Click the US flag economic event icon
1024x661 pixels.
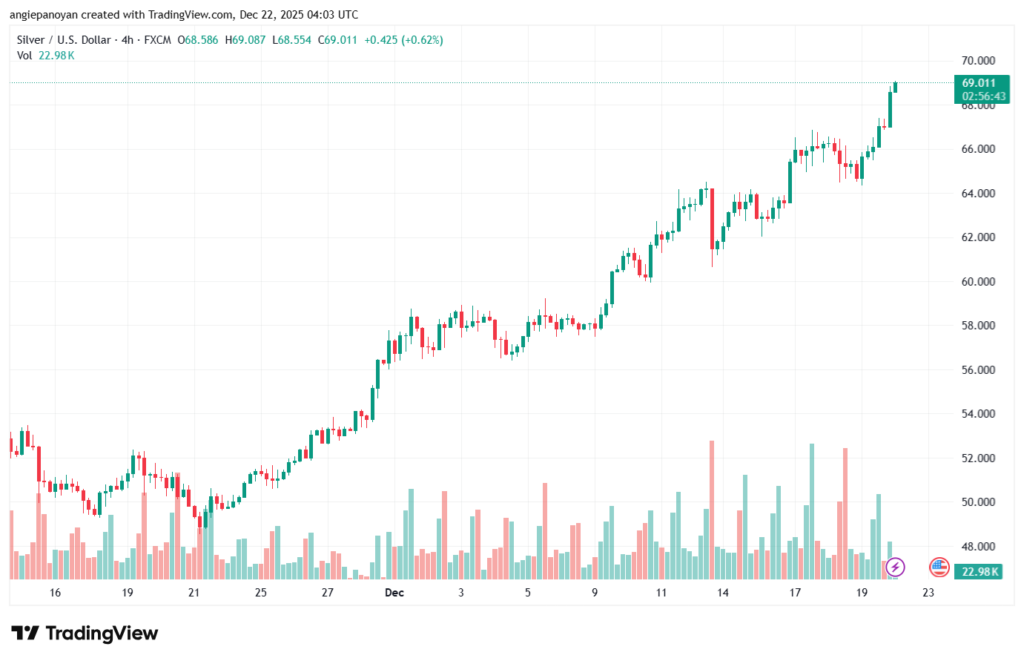939,567
